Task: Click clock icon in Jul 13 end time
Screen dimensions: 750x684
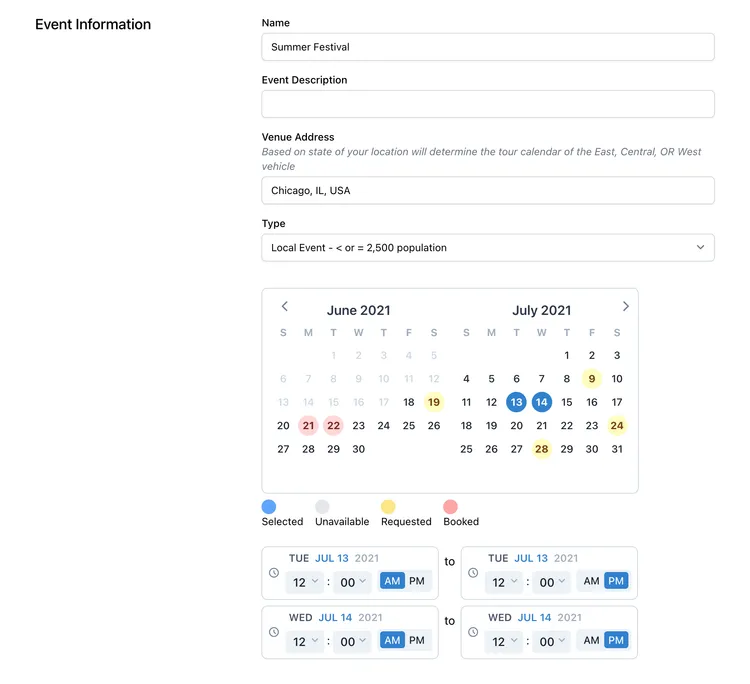Action: 473,573
